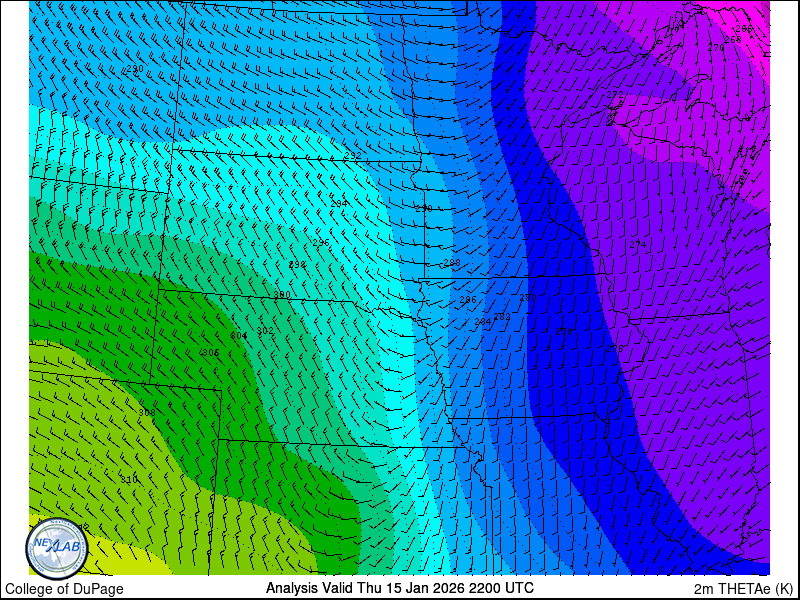Screen dimensions: 800x600
Task: Click the 284 contour label
Action: click(483, 322)
